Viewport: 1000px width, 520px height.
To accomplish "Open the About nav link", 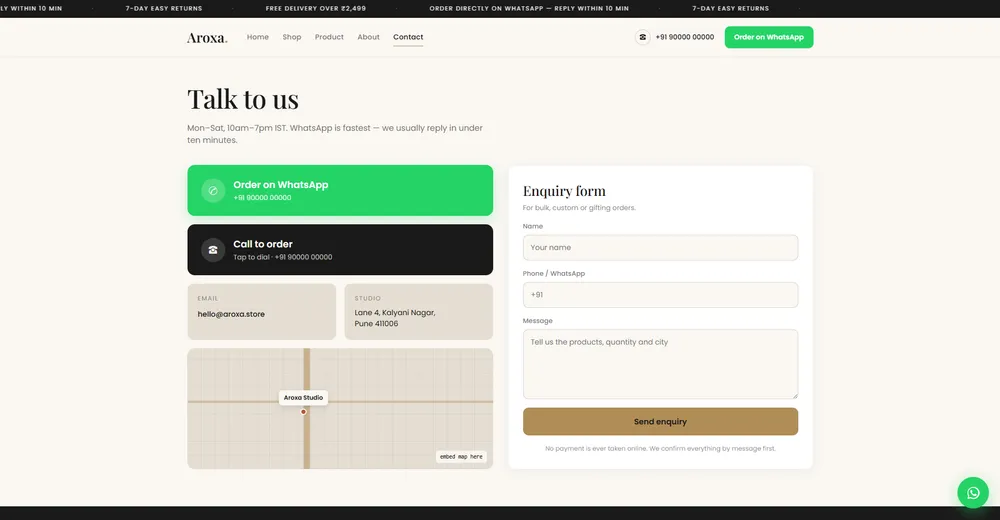I will point(368,37).
